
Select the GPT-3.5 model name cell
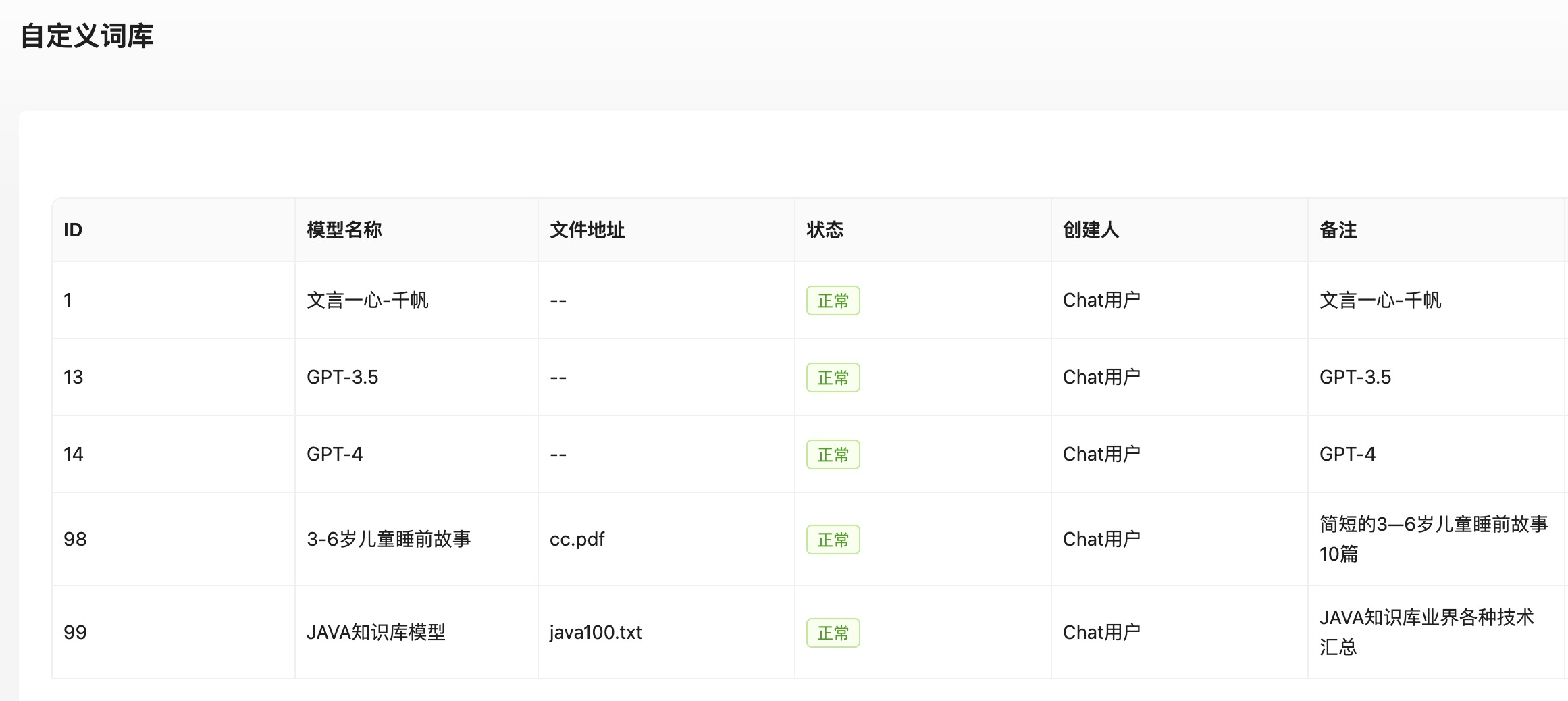(x=342, y=378)
